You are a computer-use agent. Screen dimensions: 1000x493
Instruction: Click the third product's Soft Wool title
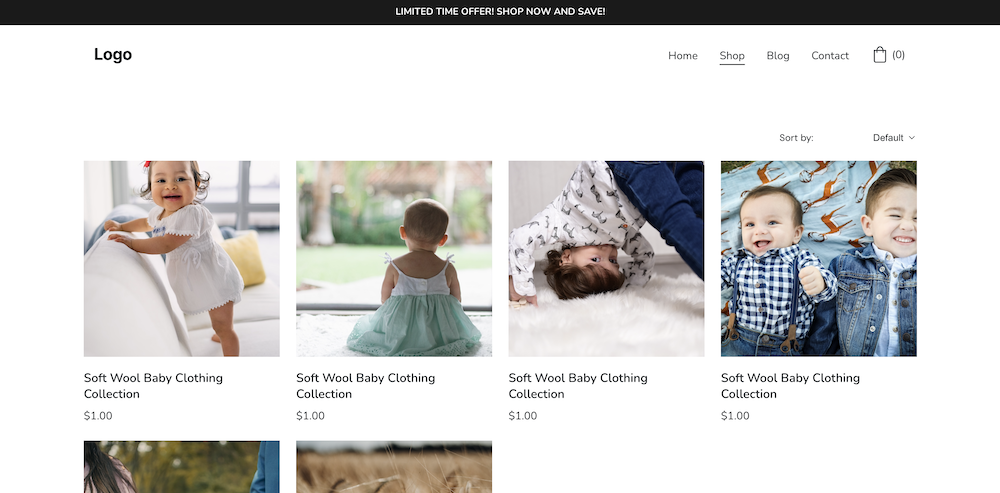[x=577, y=386]
